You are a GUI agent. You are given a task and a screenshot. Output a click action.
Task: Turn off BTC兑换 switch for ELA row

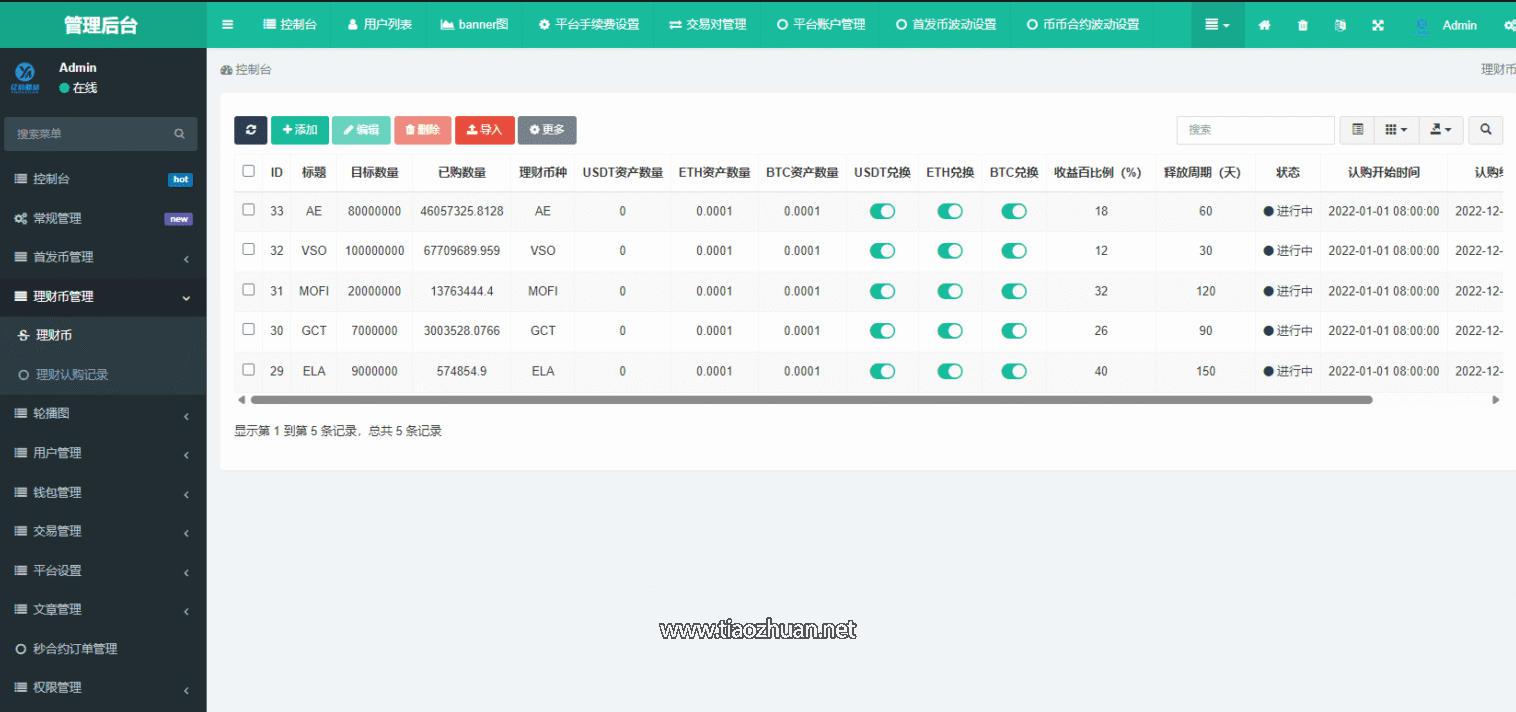point(1014,371)
